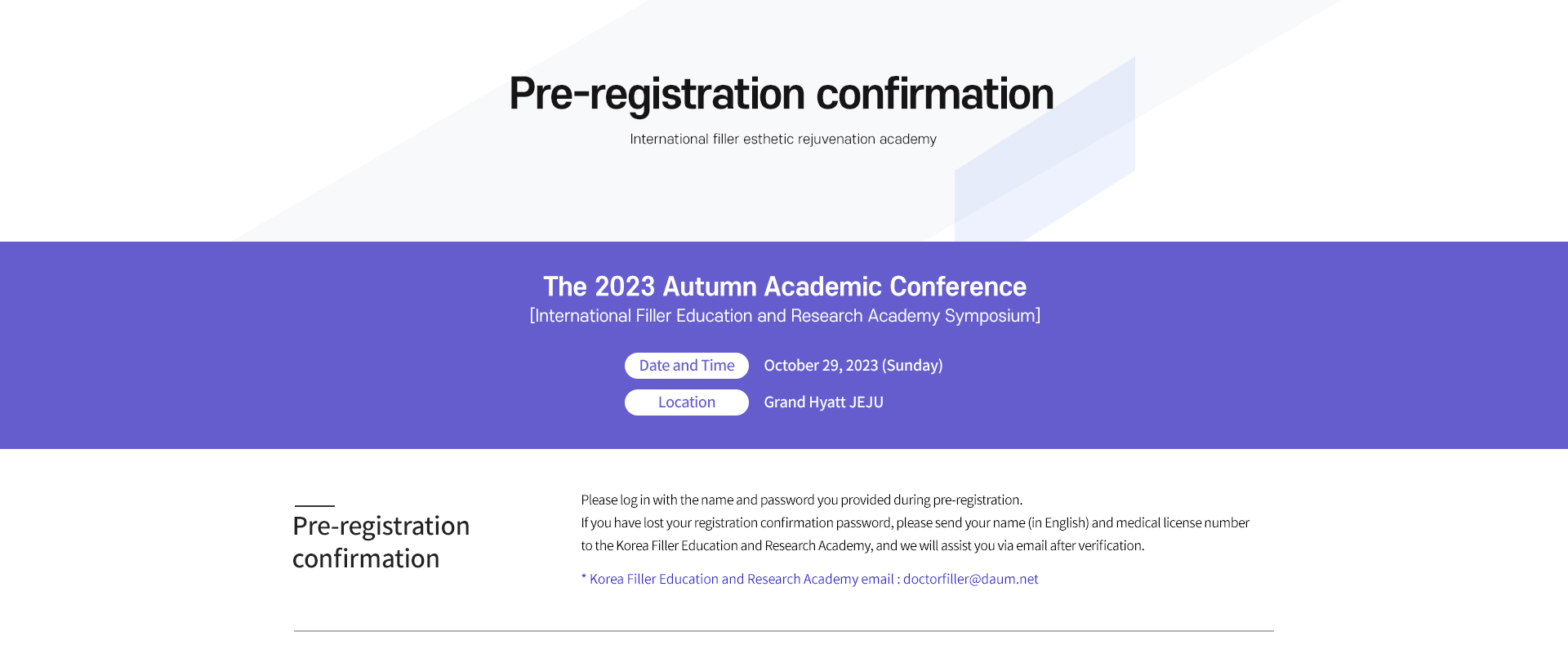Click the light blue parallelogram graphic in header
This screenshot has height=658, width=1568.
1045,149
